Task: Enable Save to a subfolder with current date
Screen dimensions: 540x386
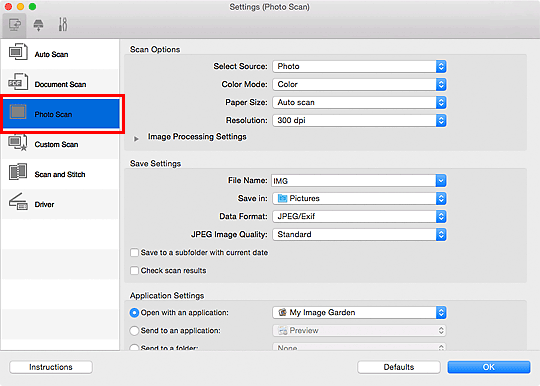Action: (x=134, y=252)
